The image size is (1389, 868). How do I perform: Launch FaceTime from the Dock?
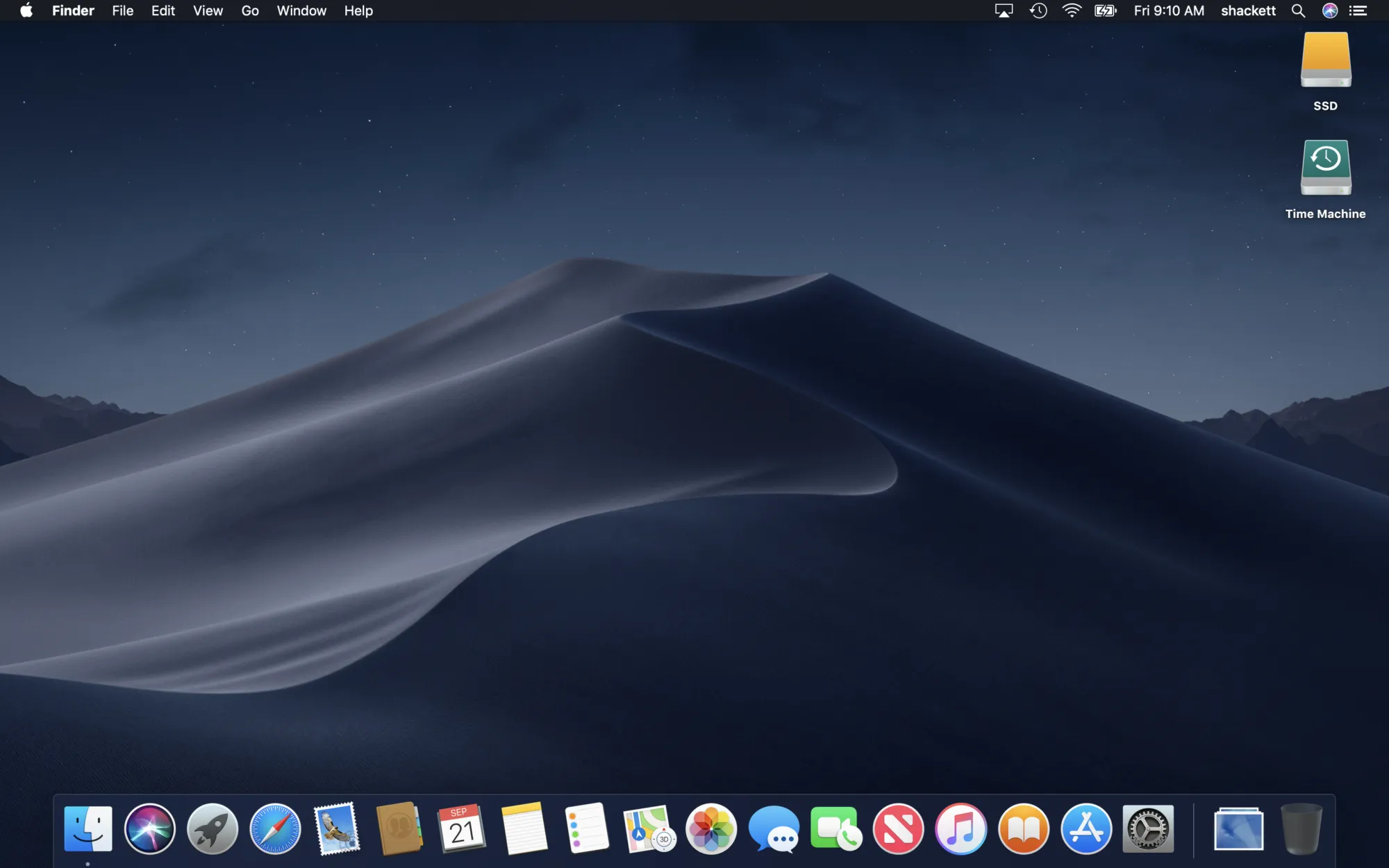835,828
